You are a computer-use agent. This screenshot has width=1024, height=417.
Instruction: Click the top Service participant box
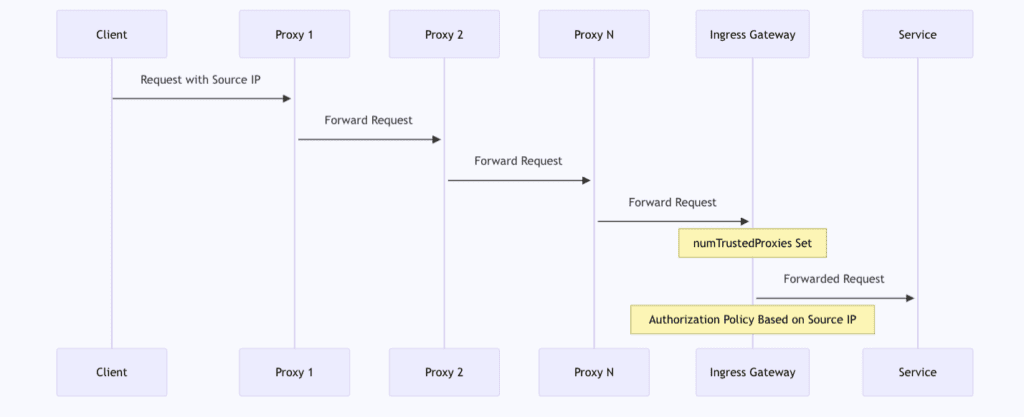click(x=917, y=34)
